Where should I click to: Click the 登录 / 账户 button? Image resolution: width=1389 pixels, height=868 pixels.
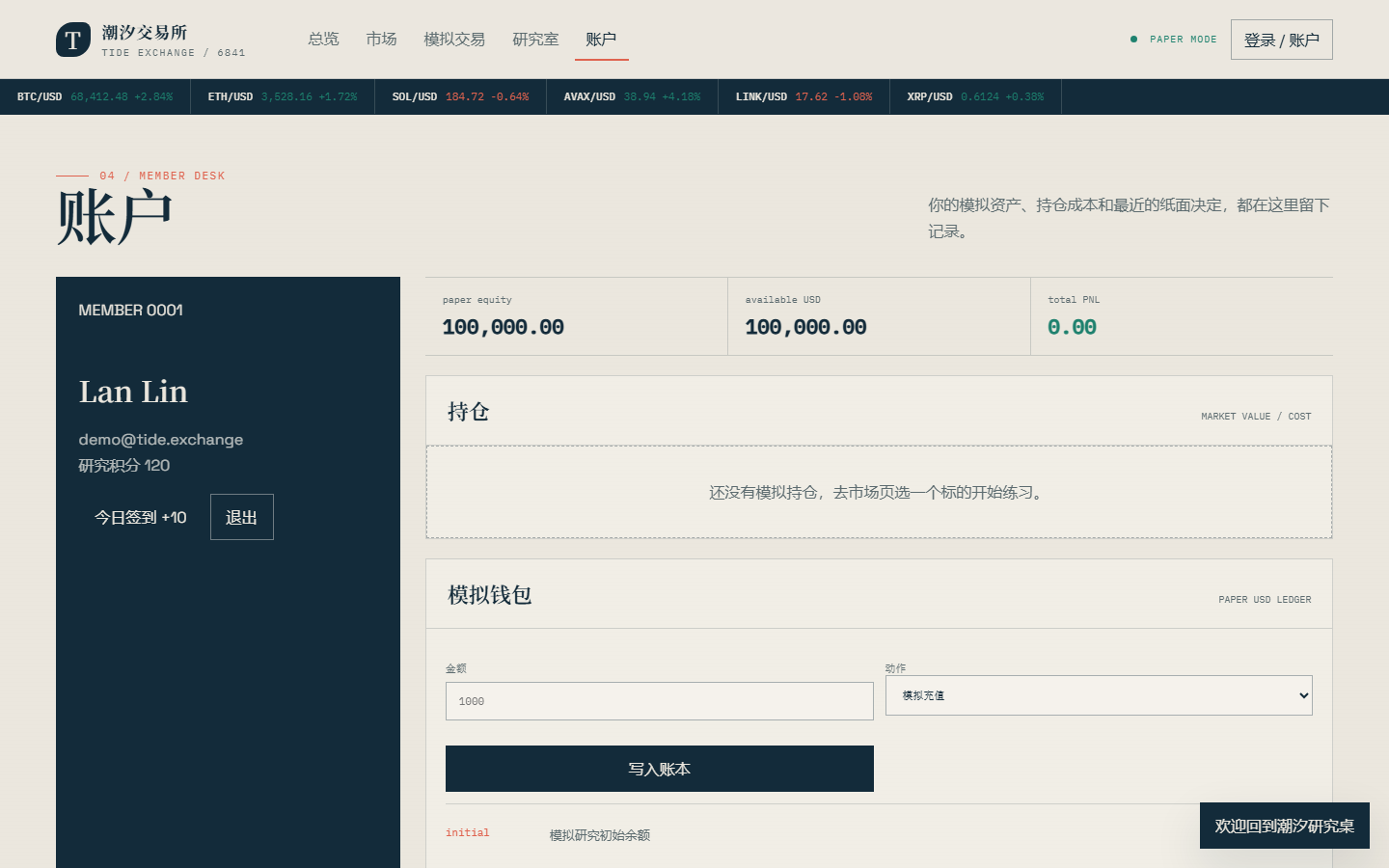[1281, 40]
